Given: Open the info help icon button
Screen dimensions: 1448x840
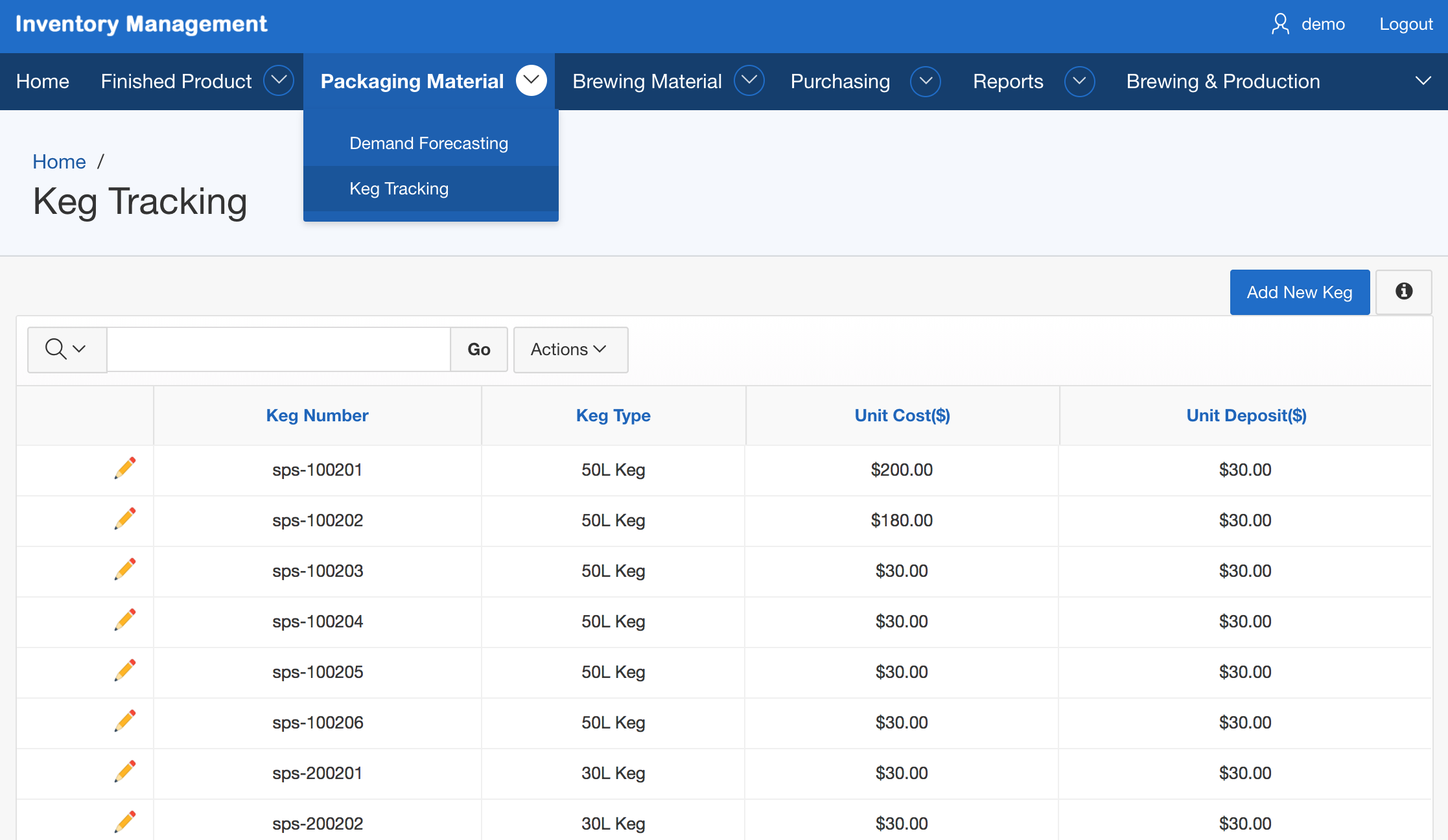Looking at the screenshot, I should click(1403, 292).
